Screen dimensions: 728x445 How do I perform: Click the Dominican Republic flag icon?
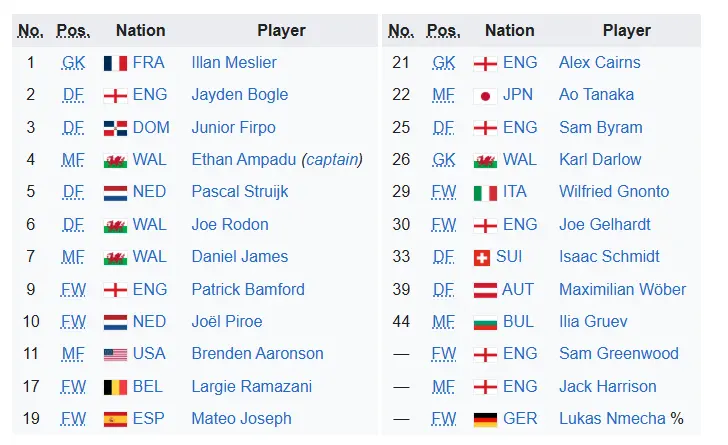coord(115,128)
